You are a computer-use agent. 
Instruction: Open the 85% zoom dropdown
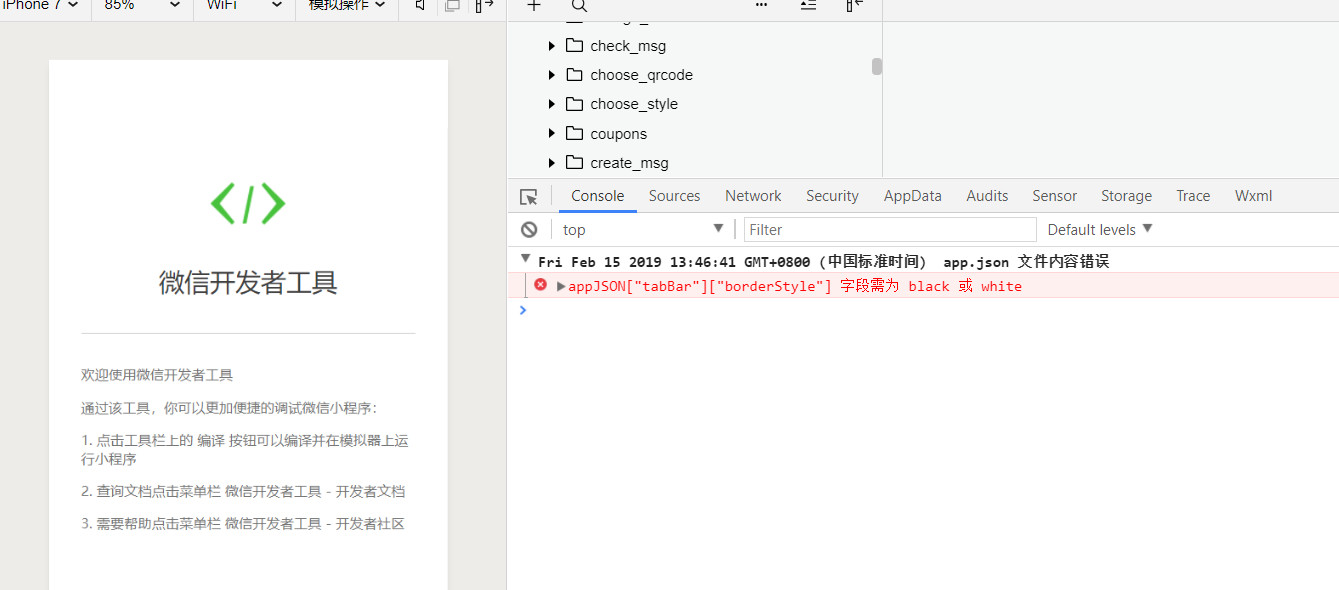pyautogui.click(x=142, y=5)
